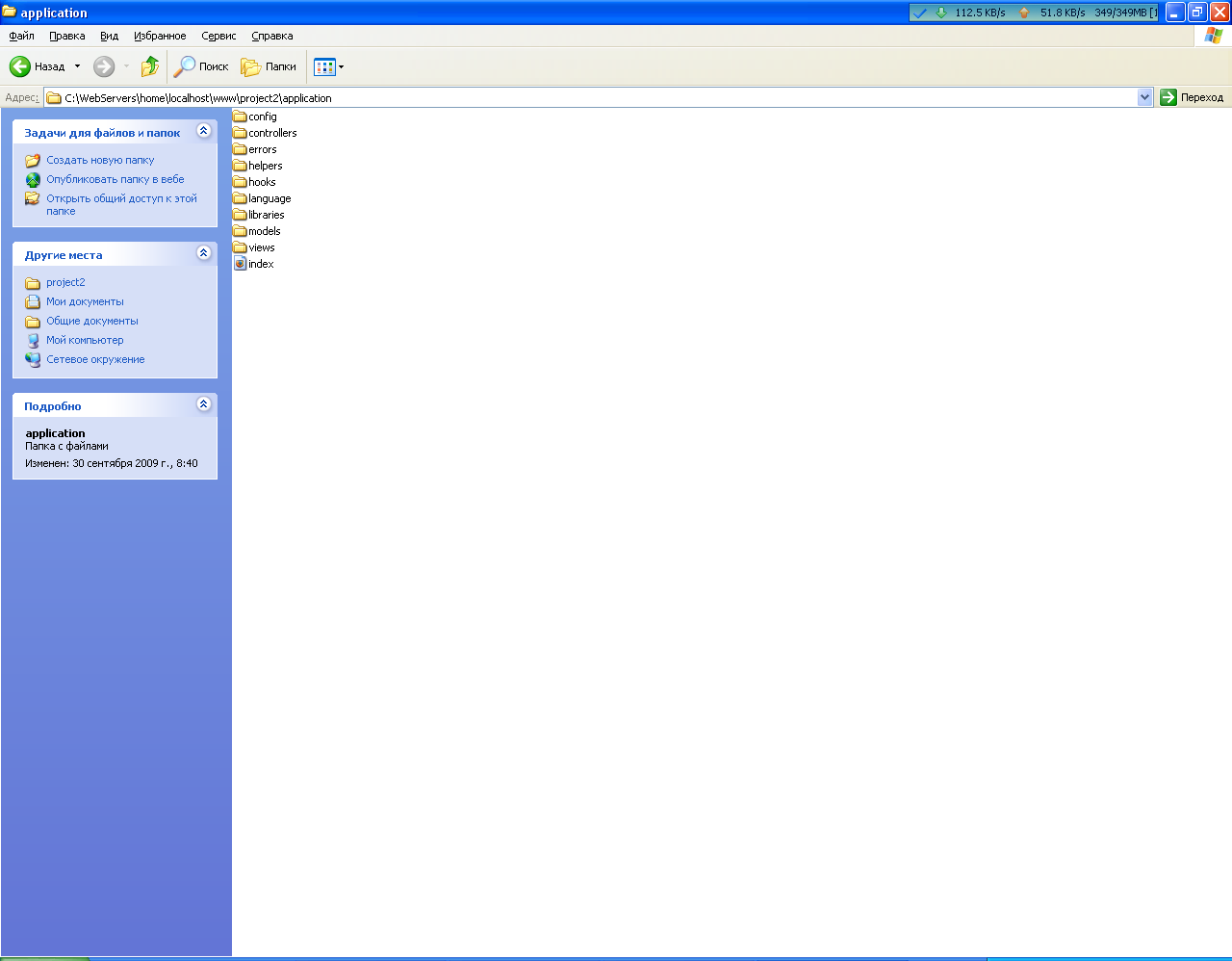The width and height of the screenshot is (1232, 961).
Task: Select the errors folder icon
Action: [x=241, y=149]
